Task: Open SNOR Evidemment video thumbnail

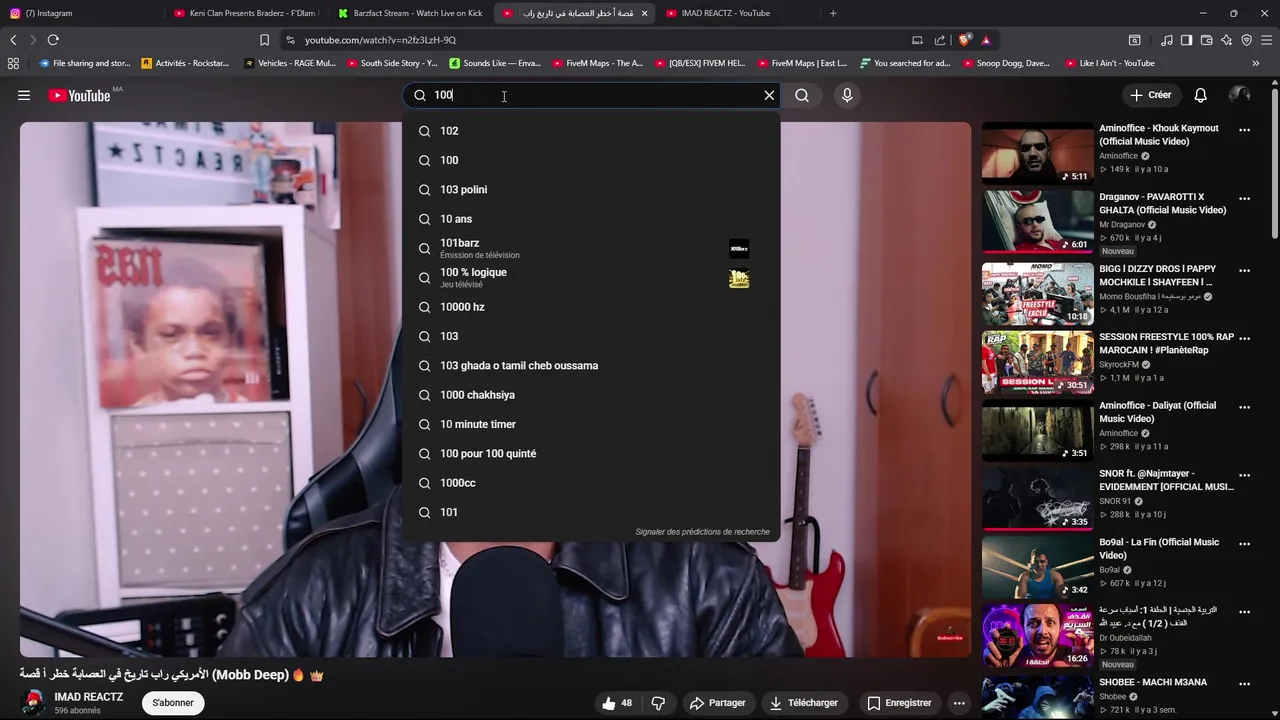Action: pyautogui.click(x=1037, y=498)
